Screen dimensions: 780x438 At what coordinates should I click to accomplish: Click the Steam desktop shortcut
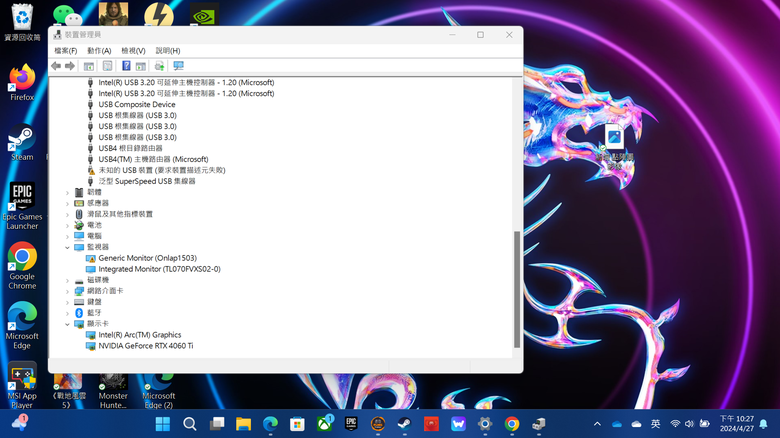click(22, 142)
